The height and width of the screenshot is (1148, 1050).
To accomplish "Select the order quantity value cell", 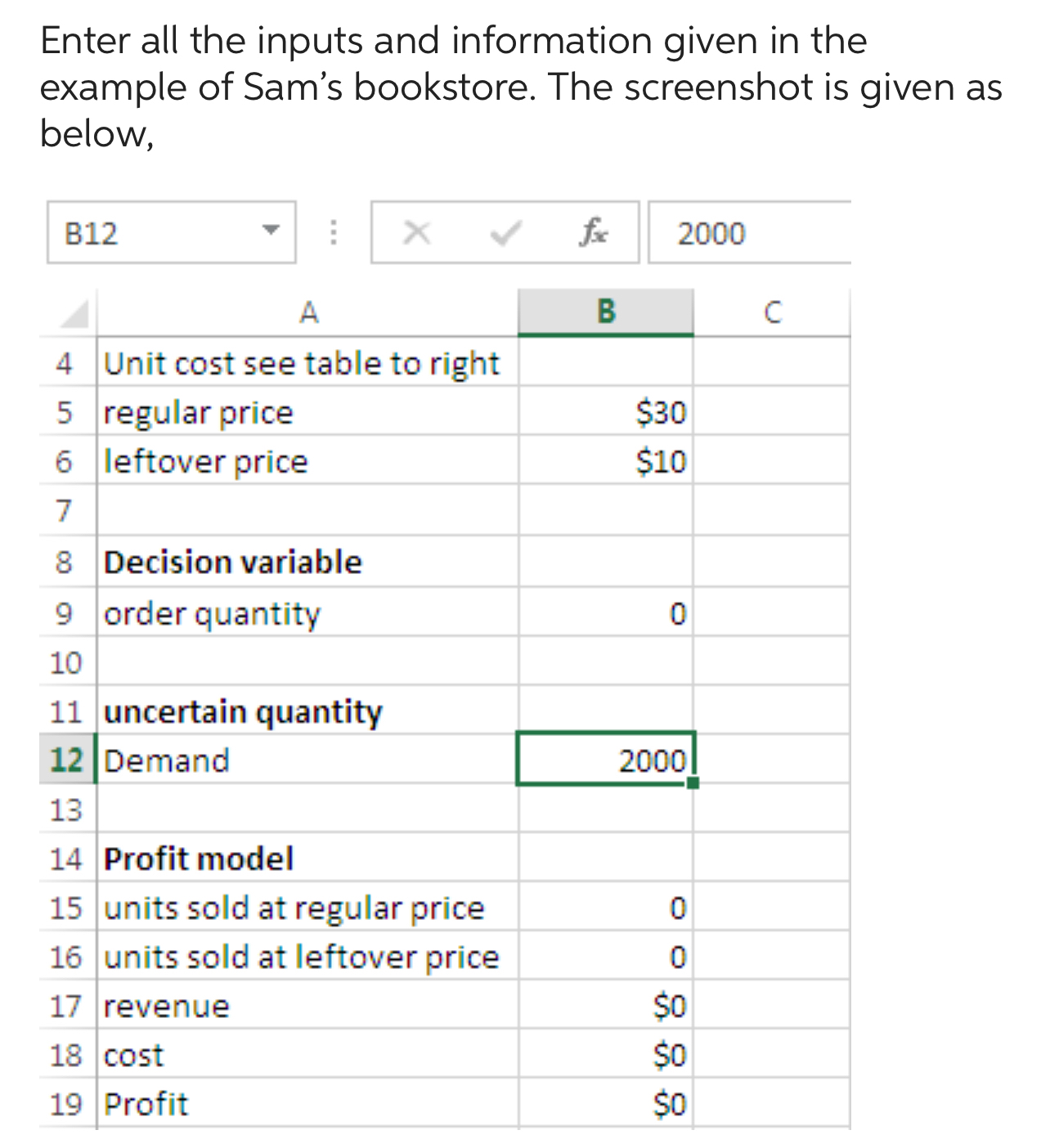I will (x=605, y=614).
